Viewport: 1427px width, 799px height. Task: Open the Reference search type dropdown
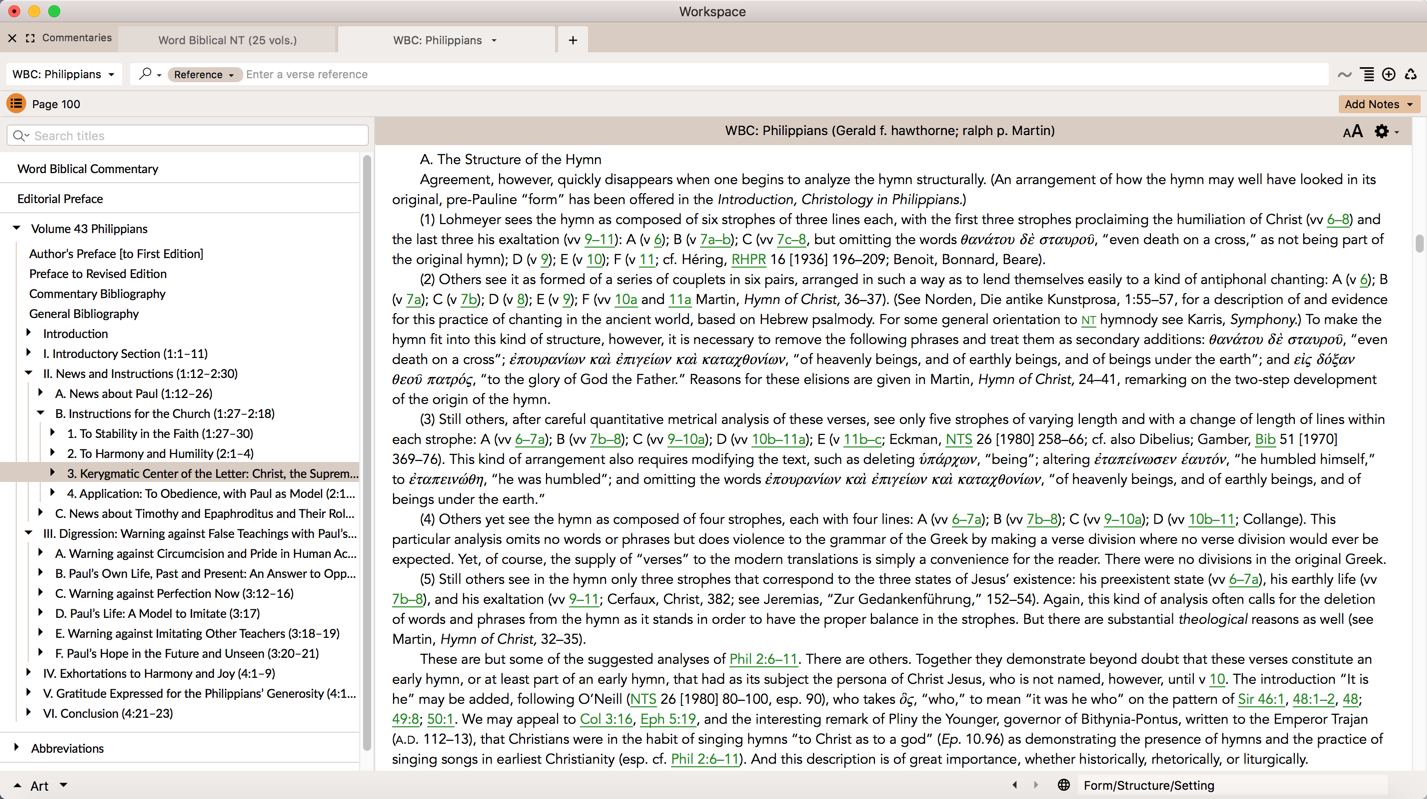click(x=203, y=74)
